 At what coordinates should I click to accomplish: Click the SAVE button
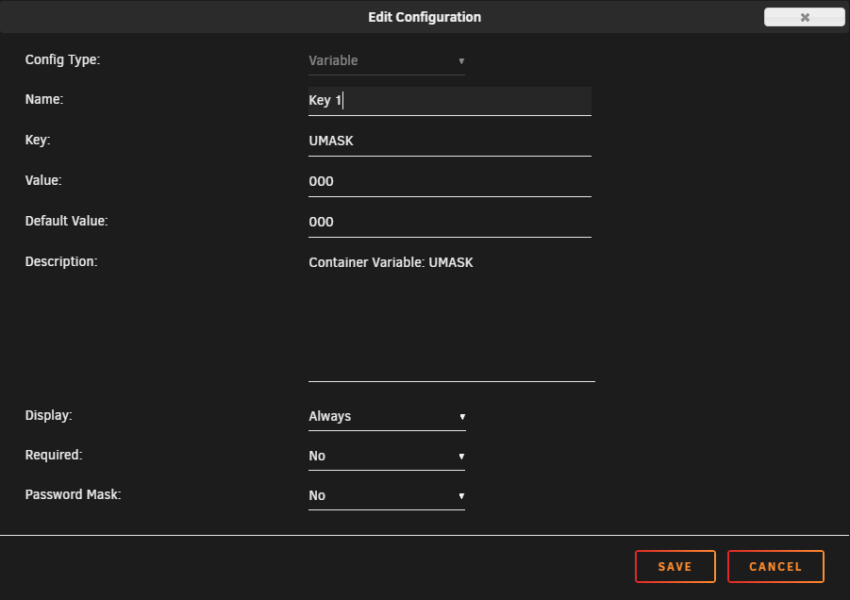point(675,566)
